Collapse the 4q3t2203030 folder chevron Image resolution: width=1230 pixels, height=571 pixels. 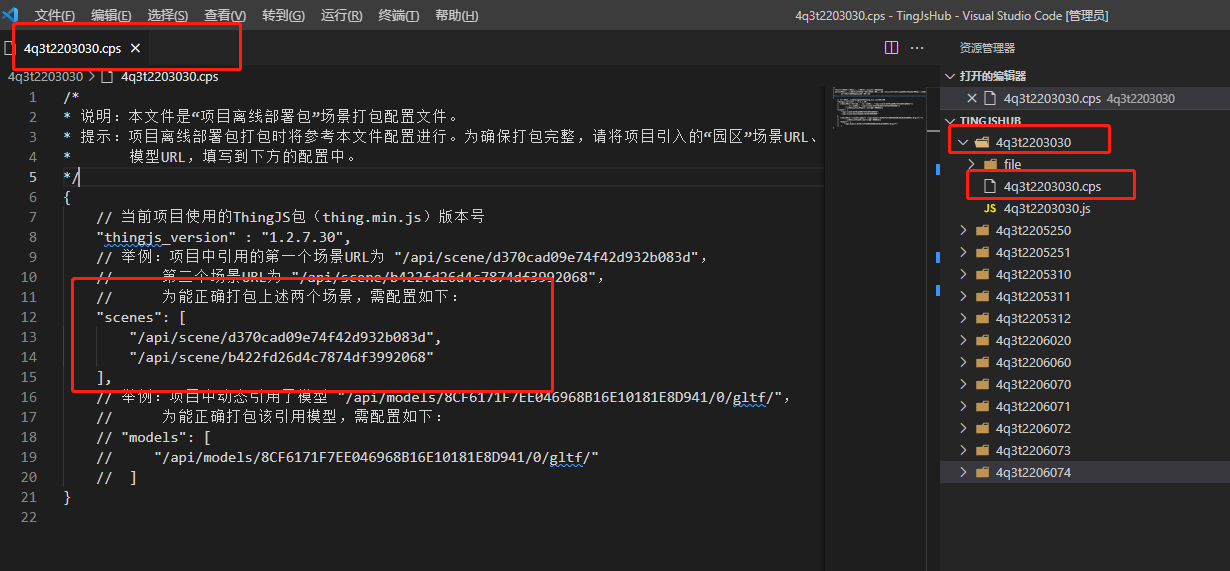(x=964, y=142)
